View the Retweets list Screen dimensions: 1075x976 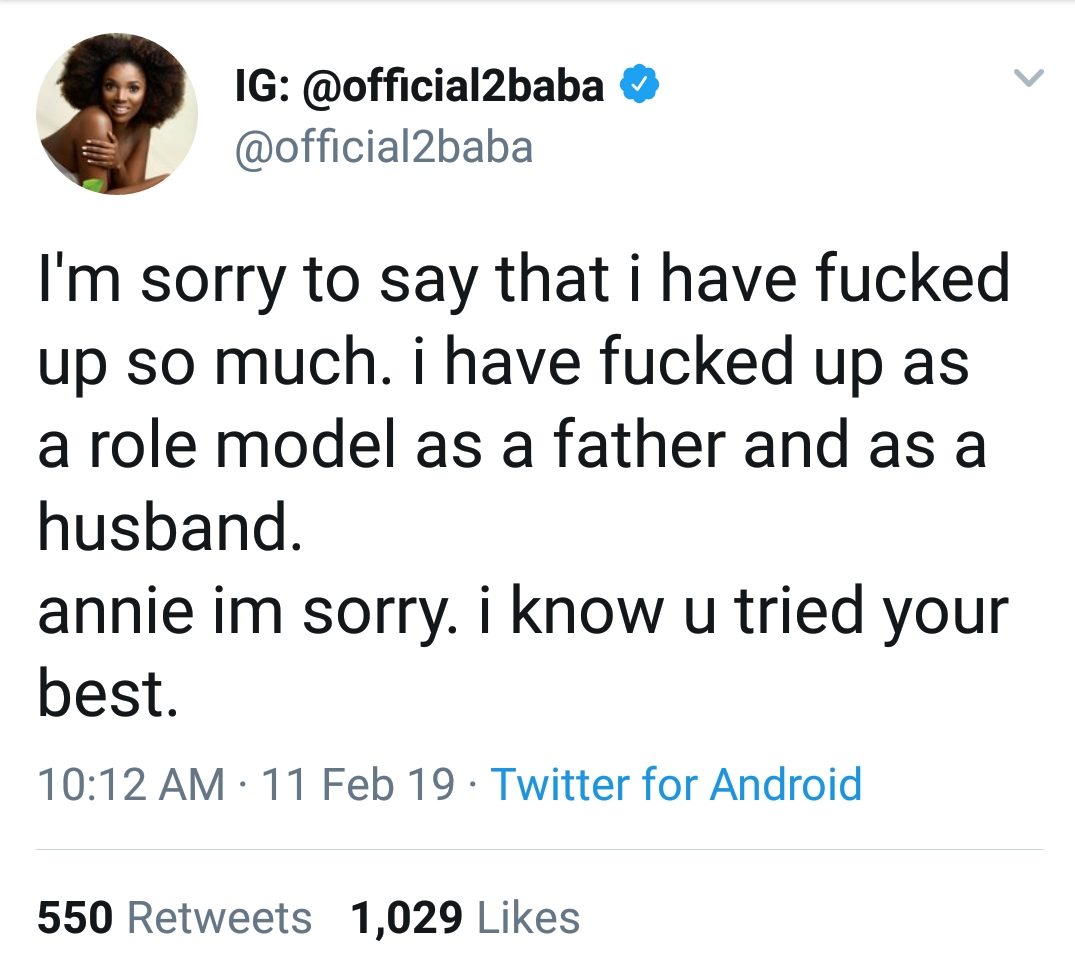220,918
